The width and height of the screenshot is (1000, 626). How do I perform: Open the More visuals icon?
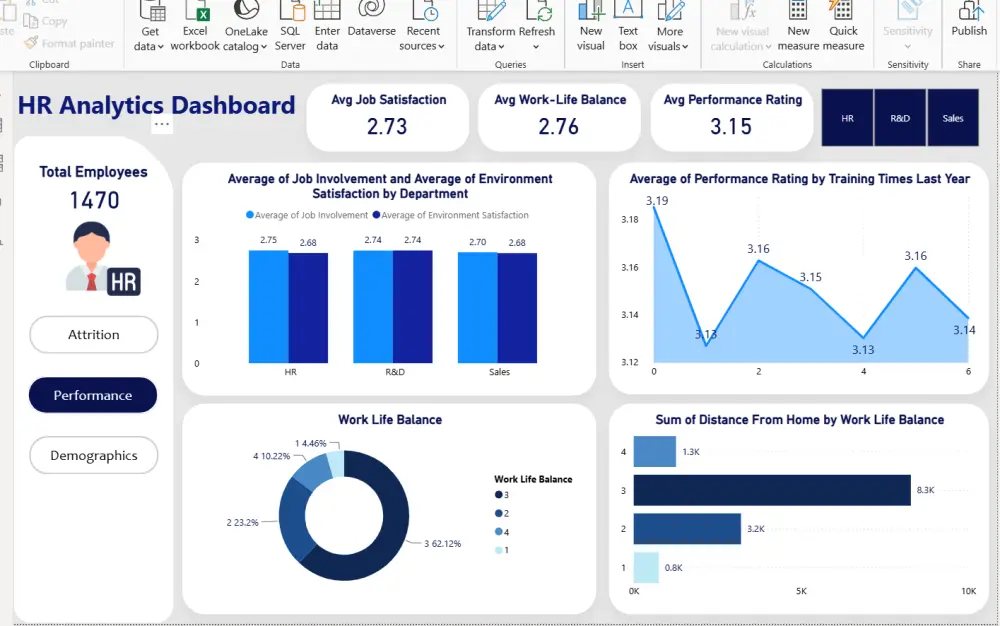[670, 10]
